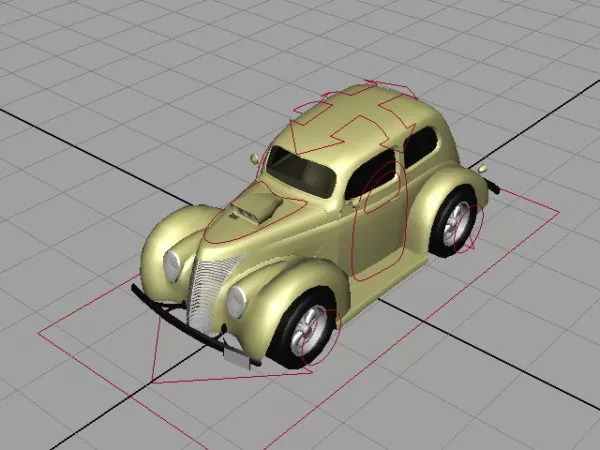
Task: Select the large red rectangular base control
Action: pyautogui.click(x=298, y=320)
